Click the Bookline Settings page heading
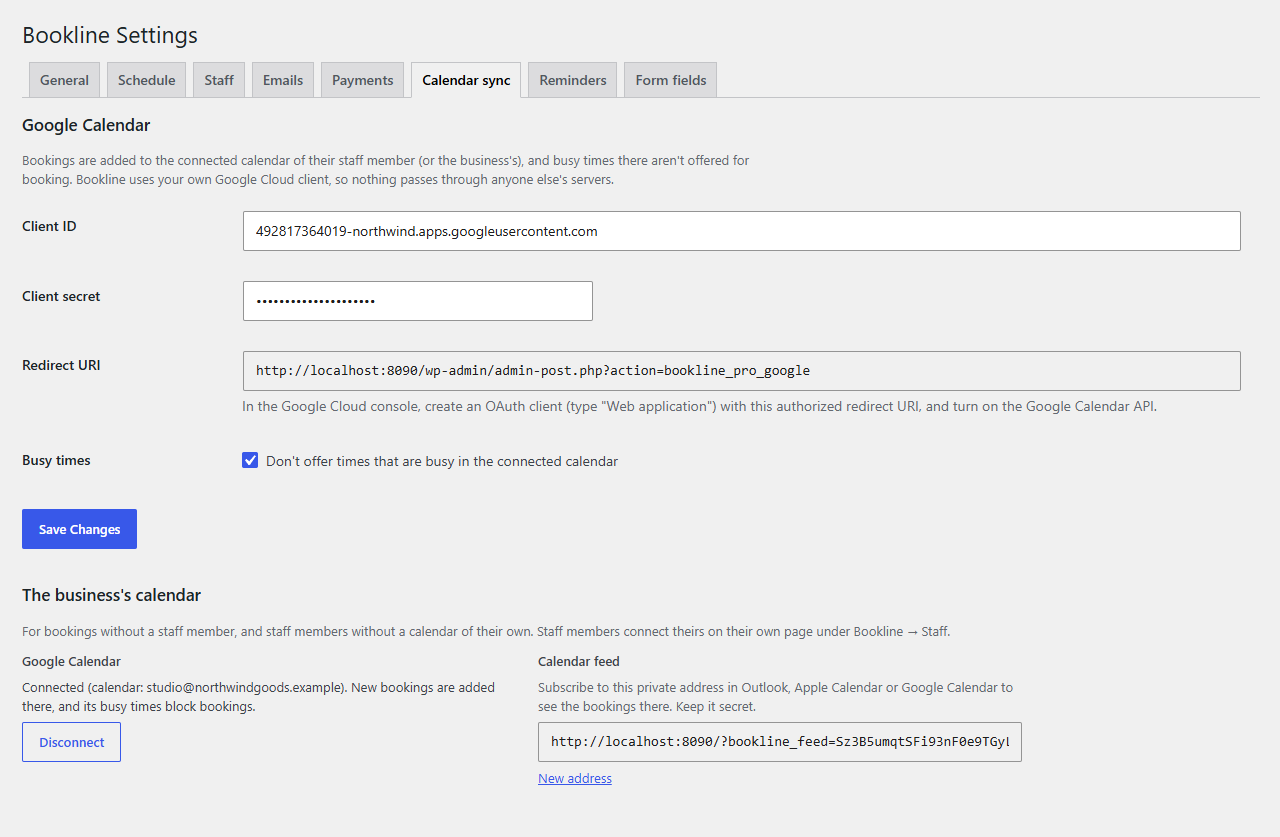 click(x=110, y=35)
